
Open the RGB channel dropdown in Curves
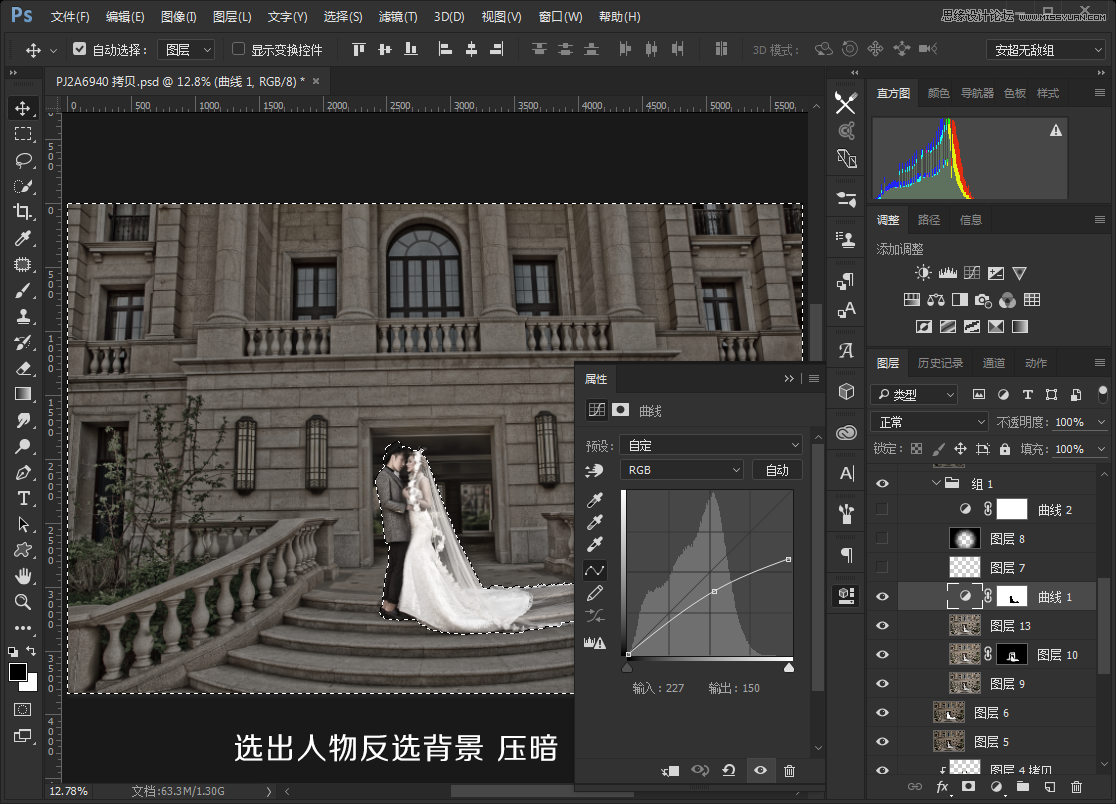[682, 468]
